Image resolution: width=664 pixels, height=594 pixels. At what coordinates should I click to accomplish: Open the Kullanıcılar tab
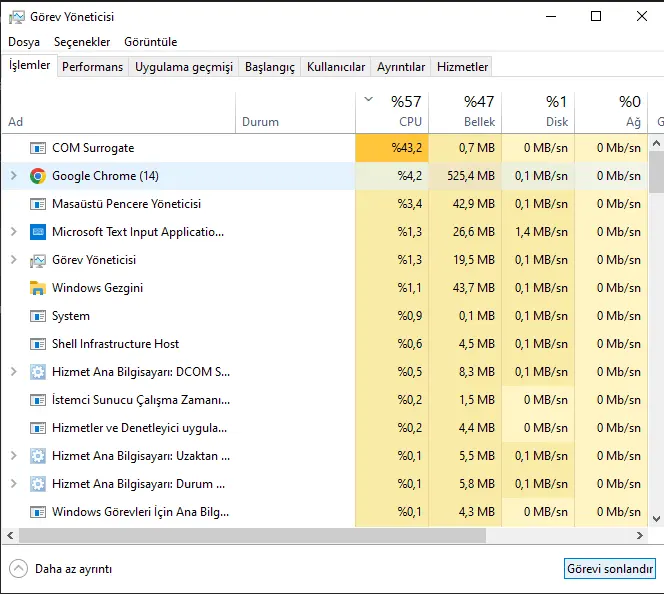point(336,67)
